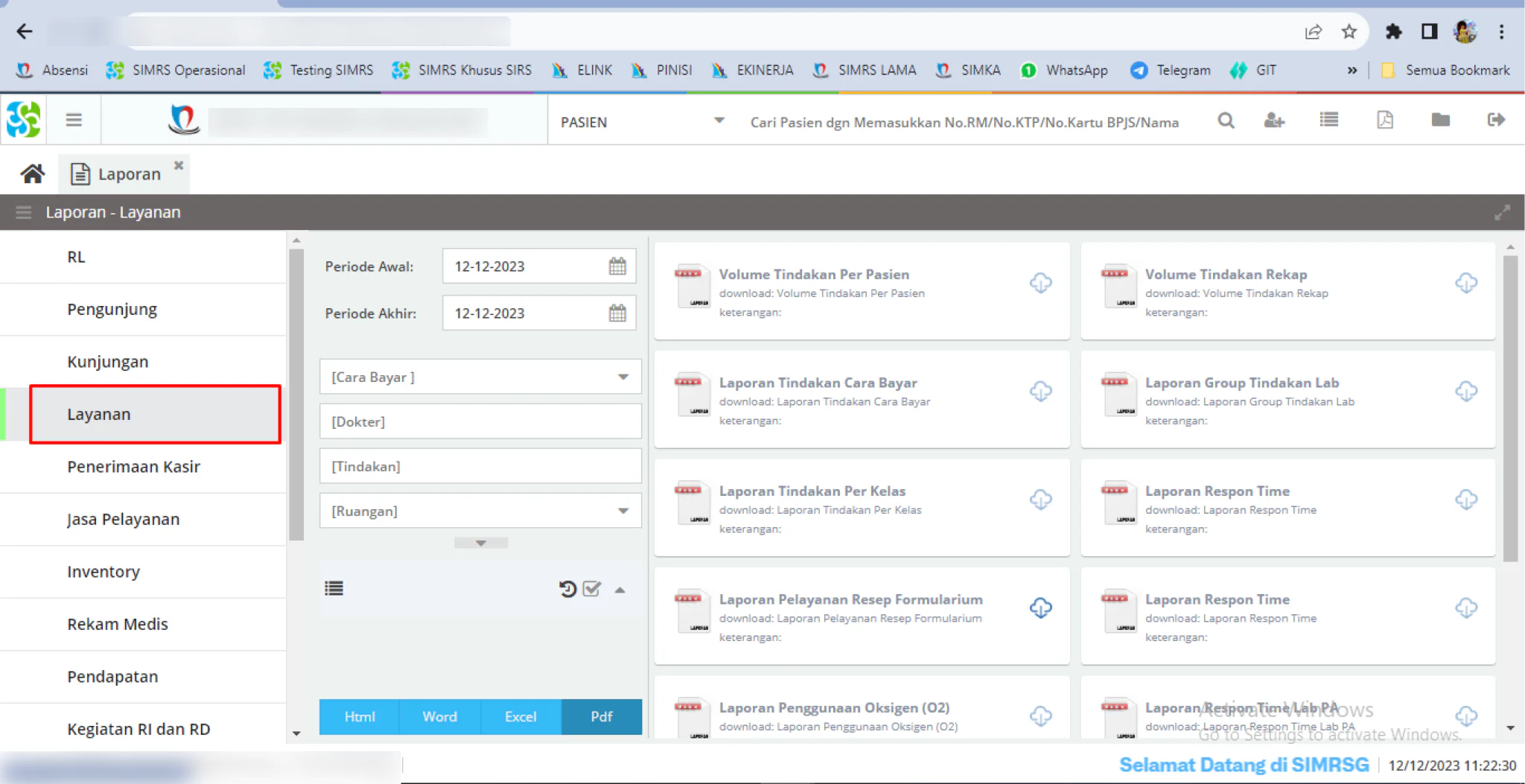Select Penerimaan Kasir in the report menu
The width and height of the screenshot is (1525, 784).
[x=143, y=466]
